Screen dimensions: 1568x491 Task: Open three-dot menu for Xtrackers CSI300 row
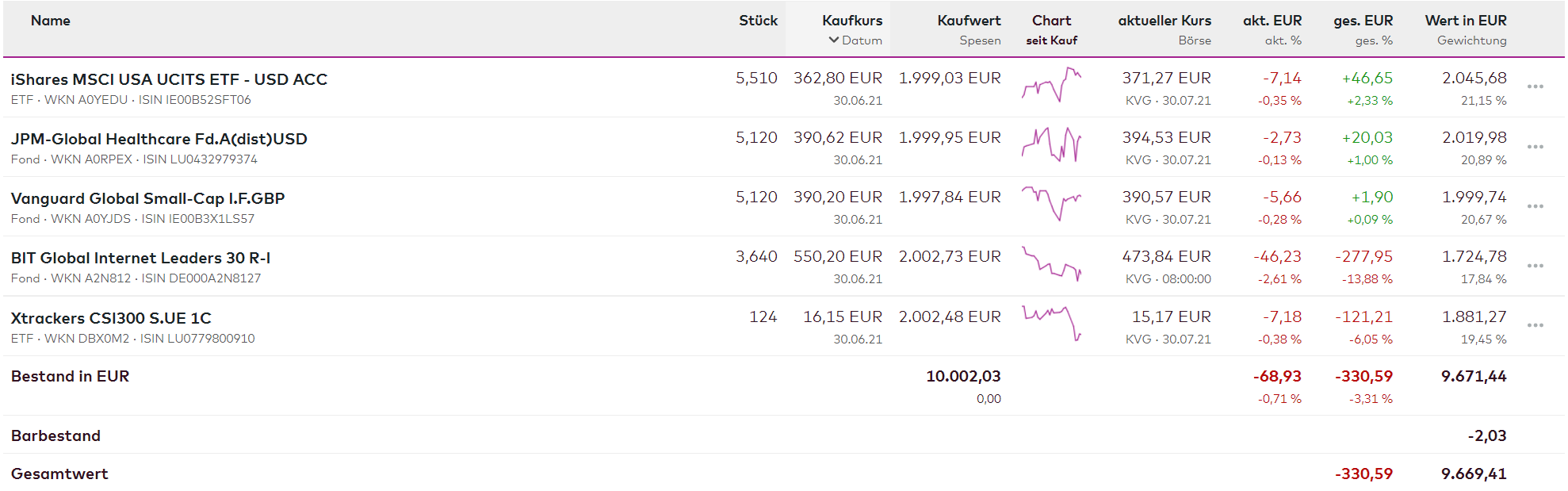[1535, 325]
